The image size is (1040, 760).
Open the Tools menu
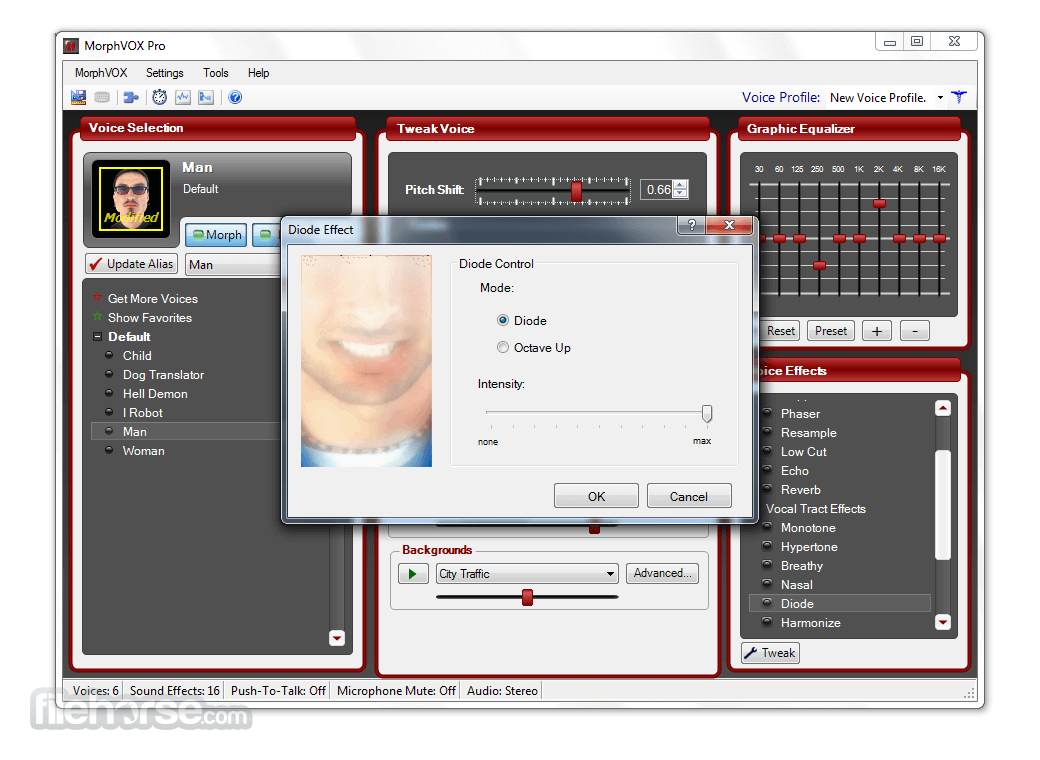[x=216, y=73]
